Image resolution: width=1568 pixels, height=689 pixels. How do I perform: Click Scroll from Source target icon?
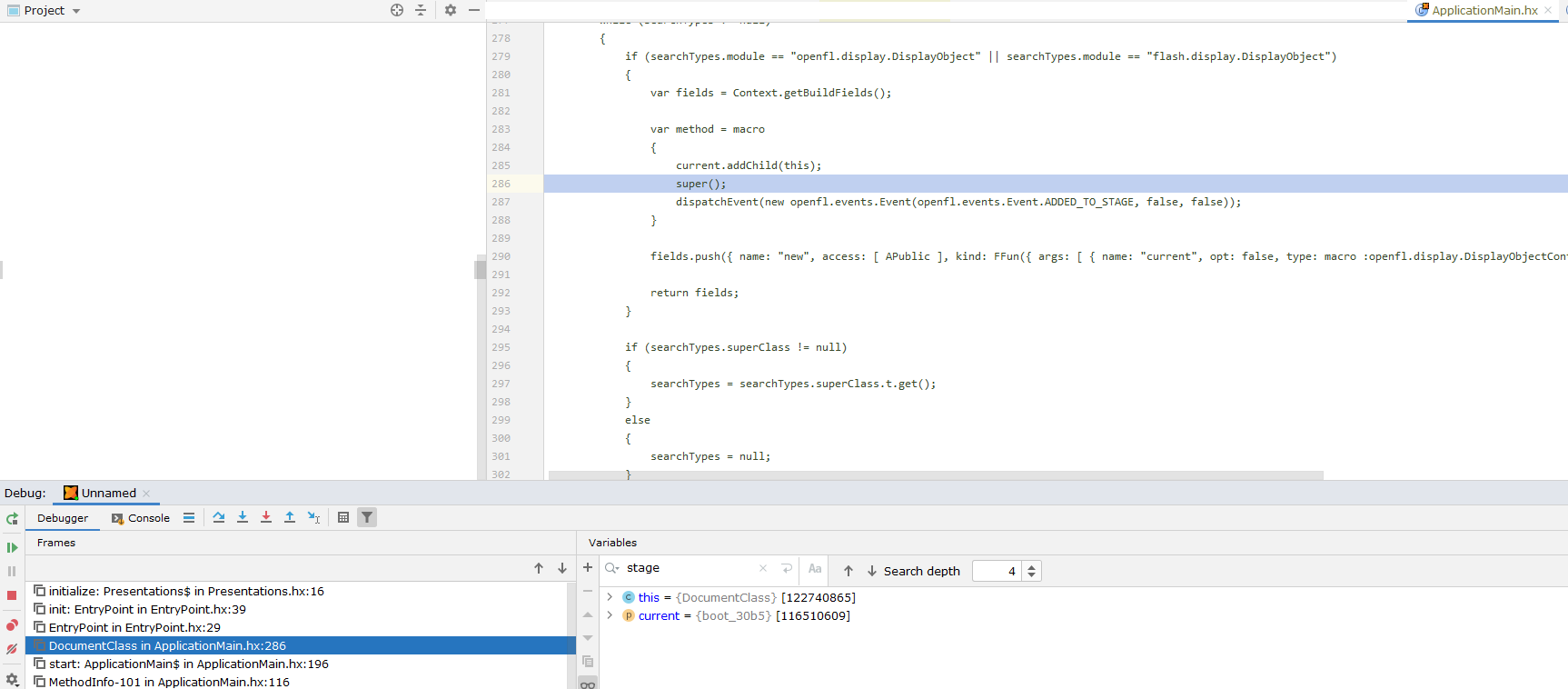click(x=397, y=10)
